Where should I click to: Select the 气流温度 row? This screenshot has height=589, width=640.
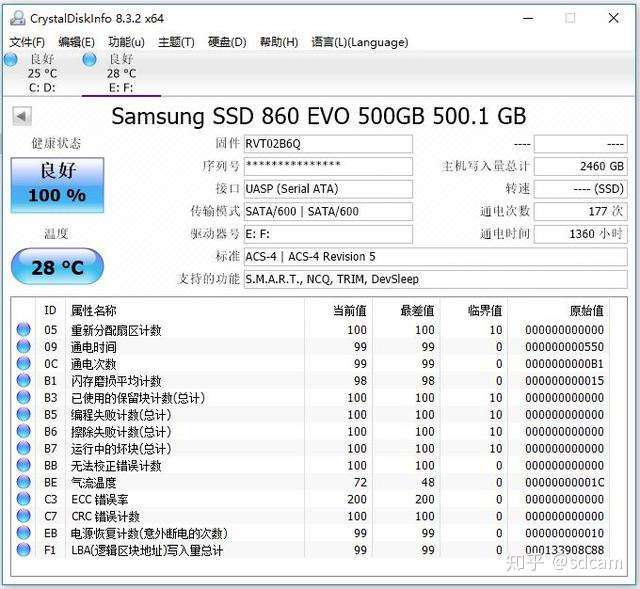pyautogui.click(x=310, y=482)
